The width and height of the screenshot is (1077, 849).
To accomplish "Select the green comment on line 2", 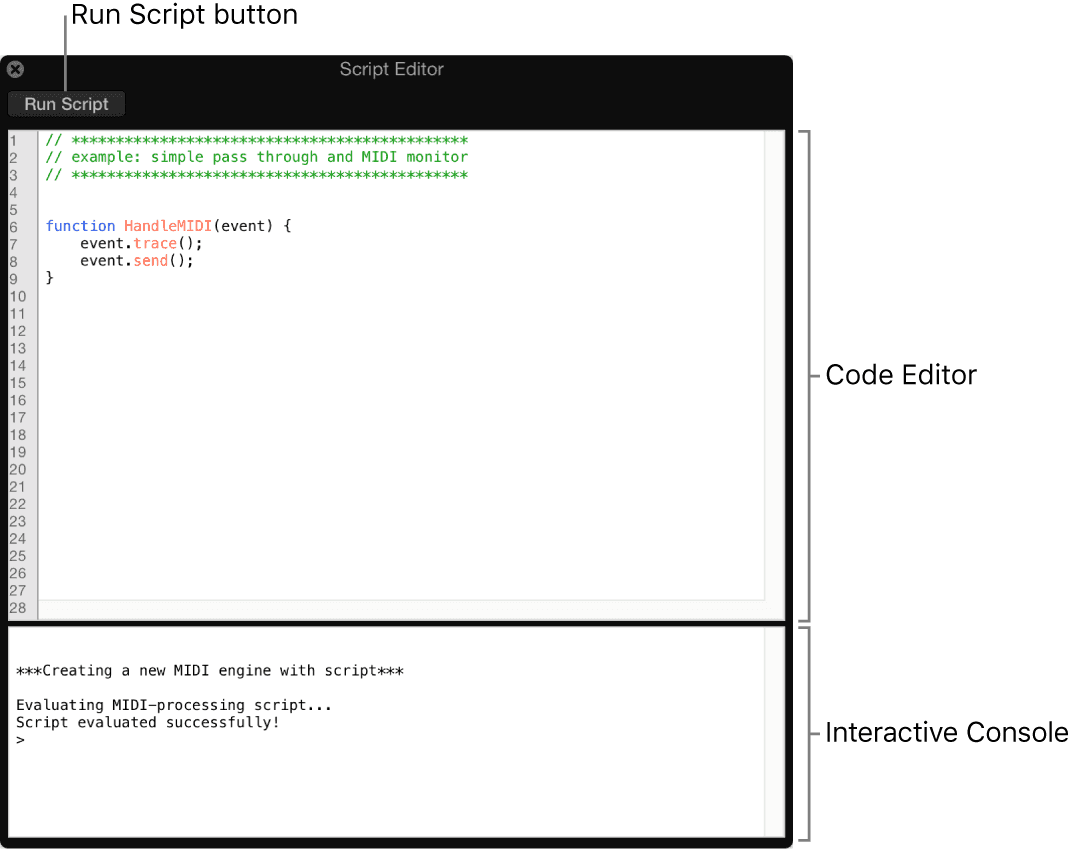I will pos(250,156).
